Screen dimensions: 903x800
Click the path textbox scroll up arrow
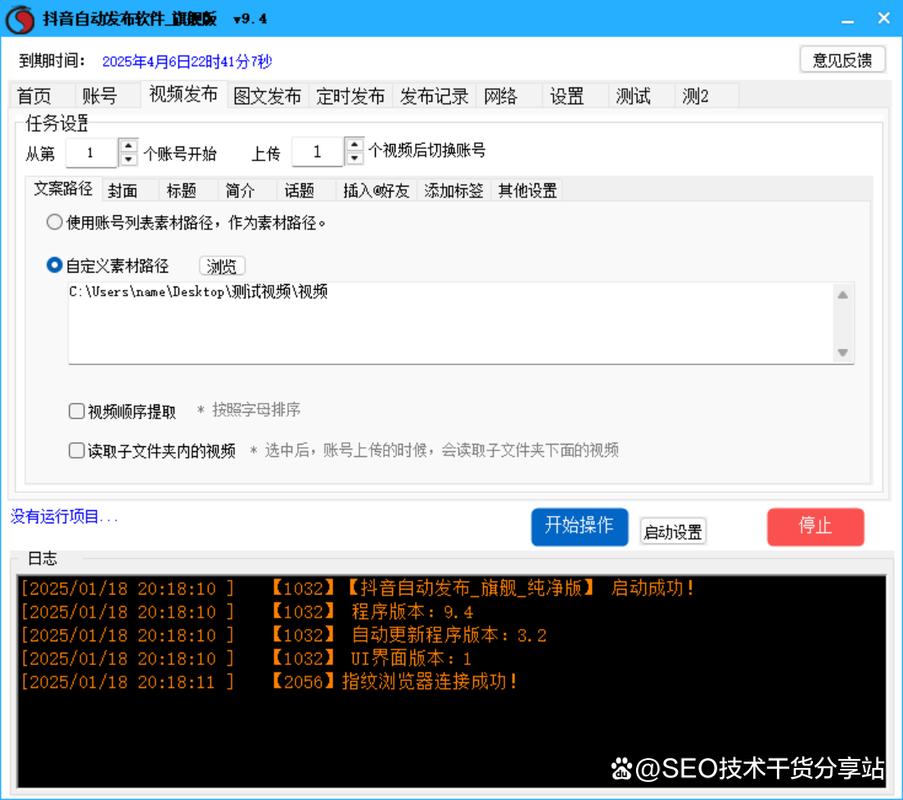tap(843, 295)
